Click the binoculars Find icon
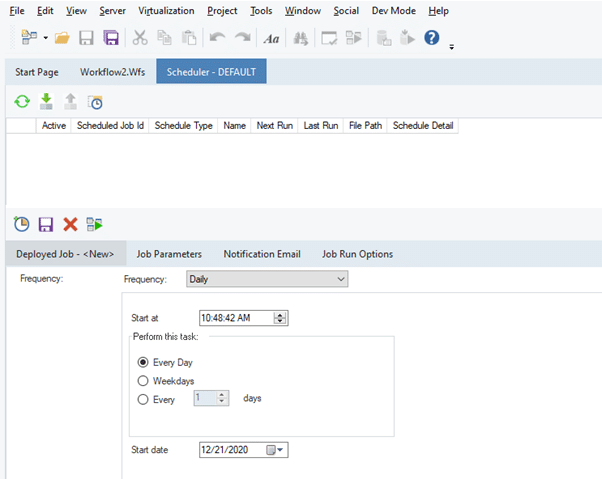 (x=300, y=38)
